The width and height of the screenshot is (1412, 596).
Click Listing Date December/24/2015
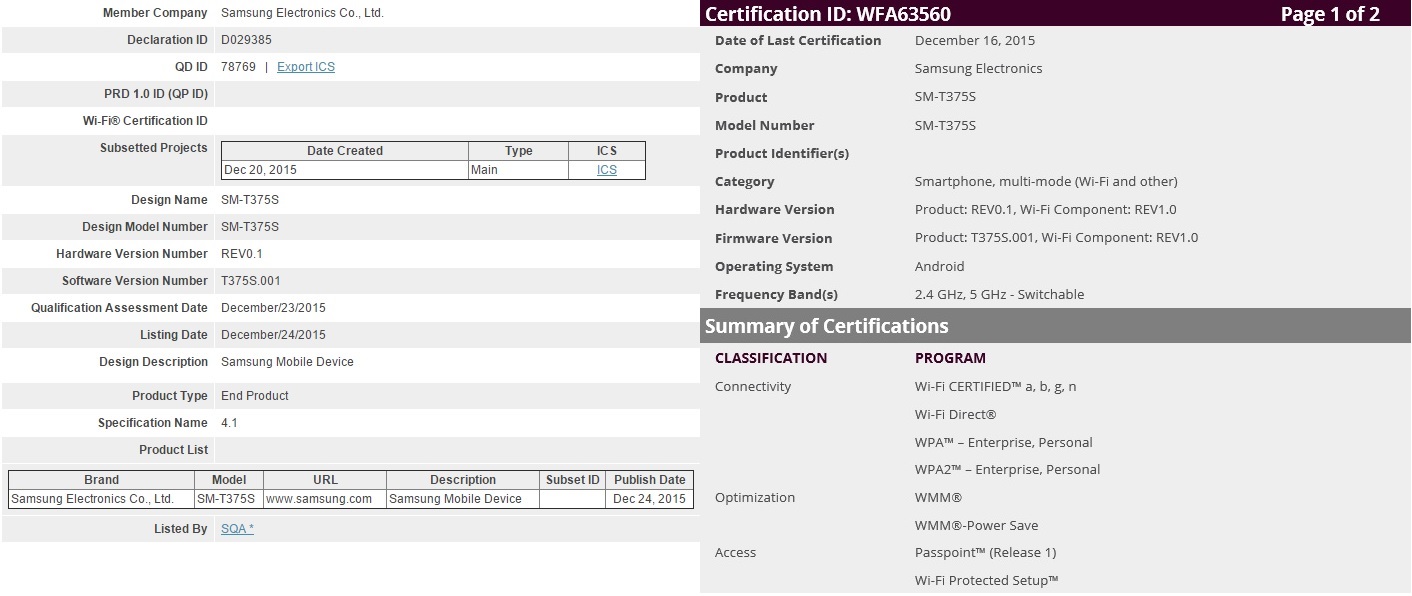[273, 335]
